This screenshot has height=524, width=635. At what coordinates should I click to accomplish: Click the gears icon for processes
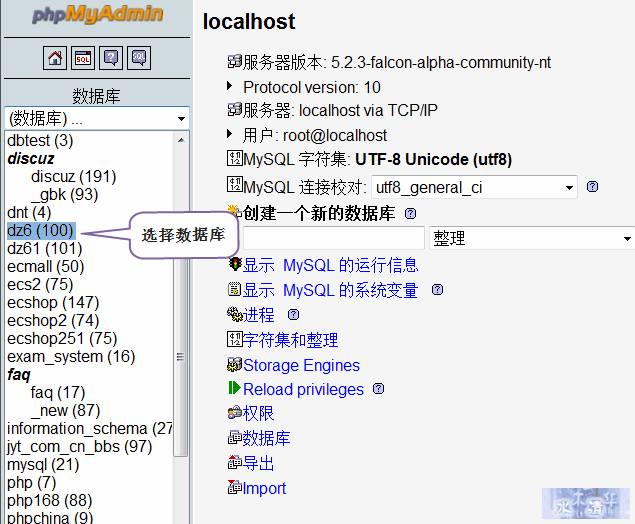(x=234, y=314)
